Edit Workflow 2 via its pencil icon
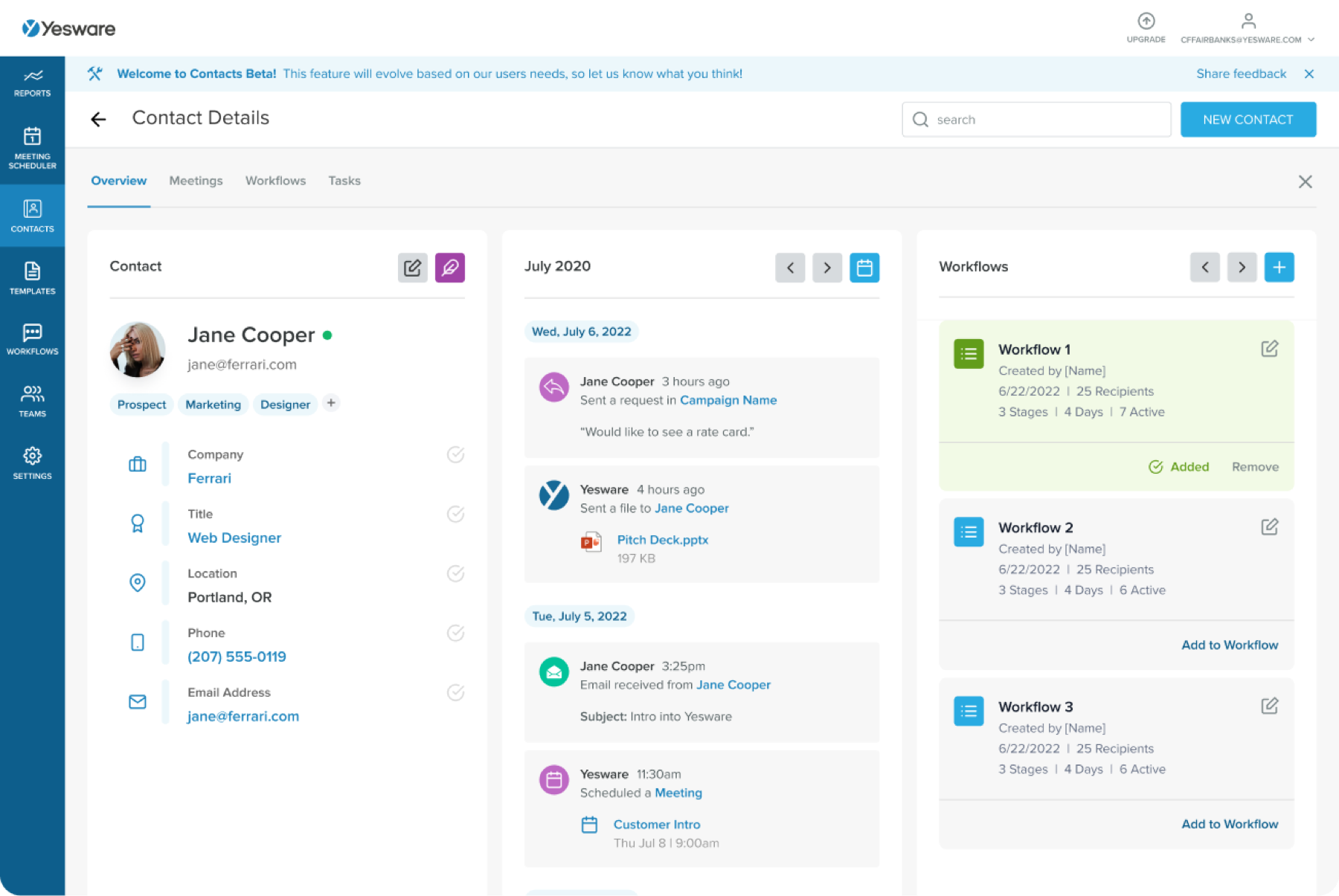1339x896 pixels. tap(1269, 527)
